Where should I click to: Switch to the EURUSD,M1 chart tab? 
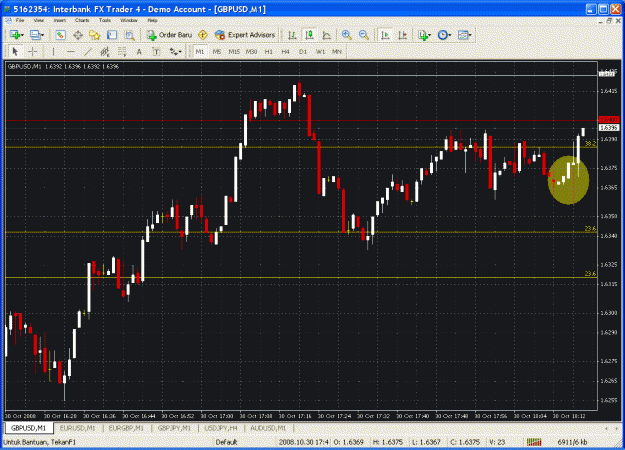click(x=78, y=428)
